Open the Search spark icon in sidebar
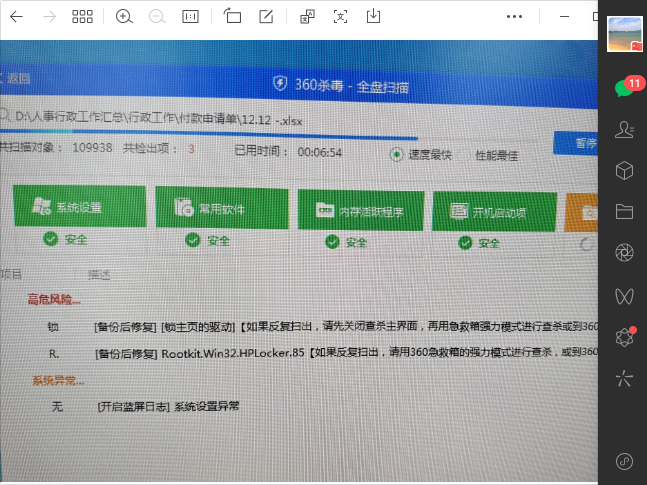Image resolution: width=647 pixels, height=485 pixels. point(624,378)
